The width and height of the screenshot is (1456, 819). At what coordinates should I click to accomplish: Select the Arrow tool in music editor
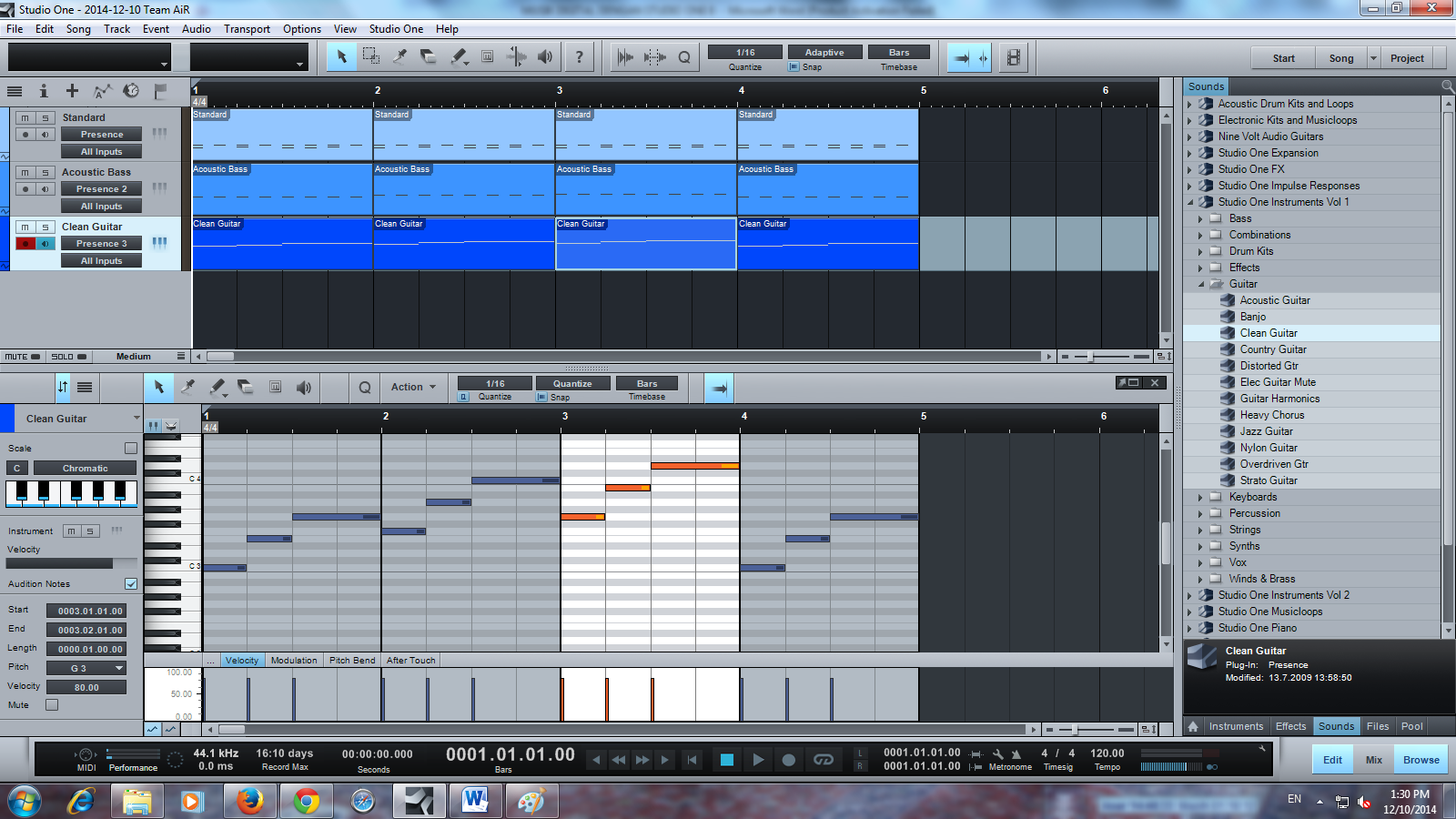coord(158,388)
